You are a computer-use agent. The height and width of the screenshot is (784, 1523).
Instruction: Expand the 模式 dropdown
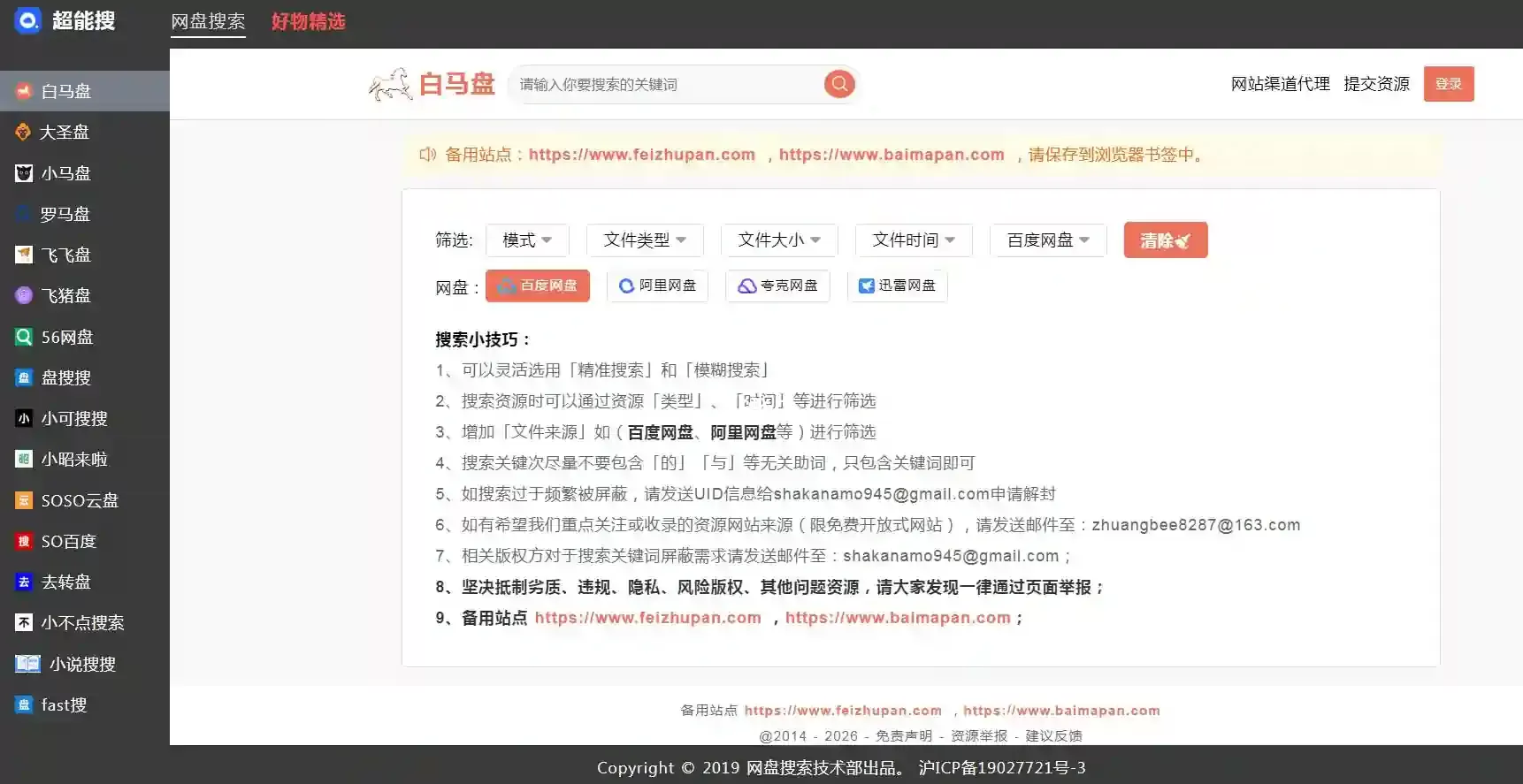pos(527,240)
